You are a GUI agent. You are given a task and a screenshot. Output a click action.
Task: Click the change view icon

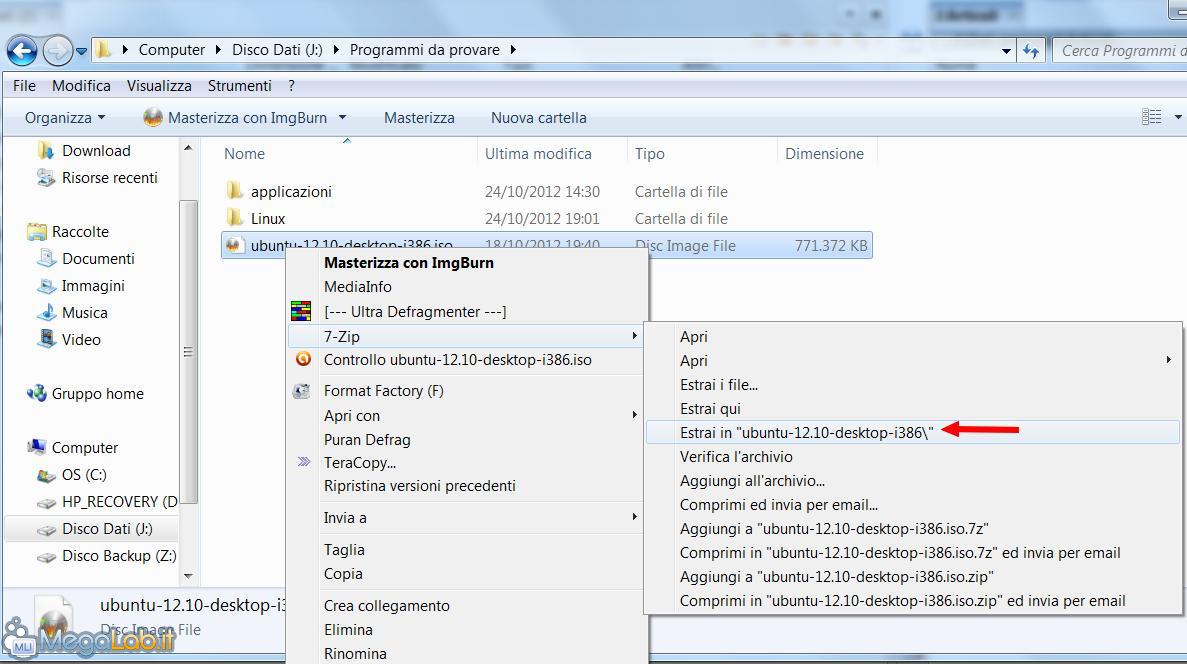click(x=1151, y=117)
